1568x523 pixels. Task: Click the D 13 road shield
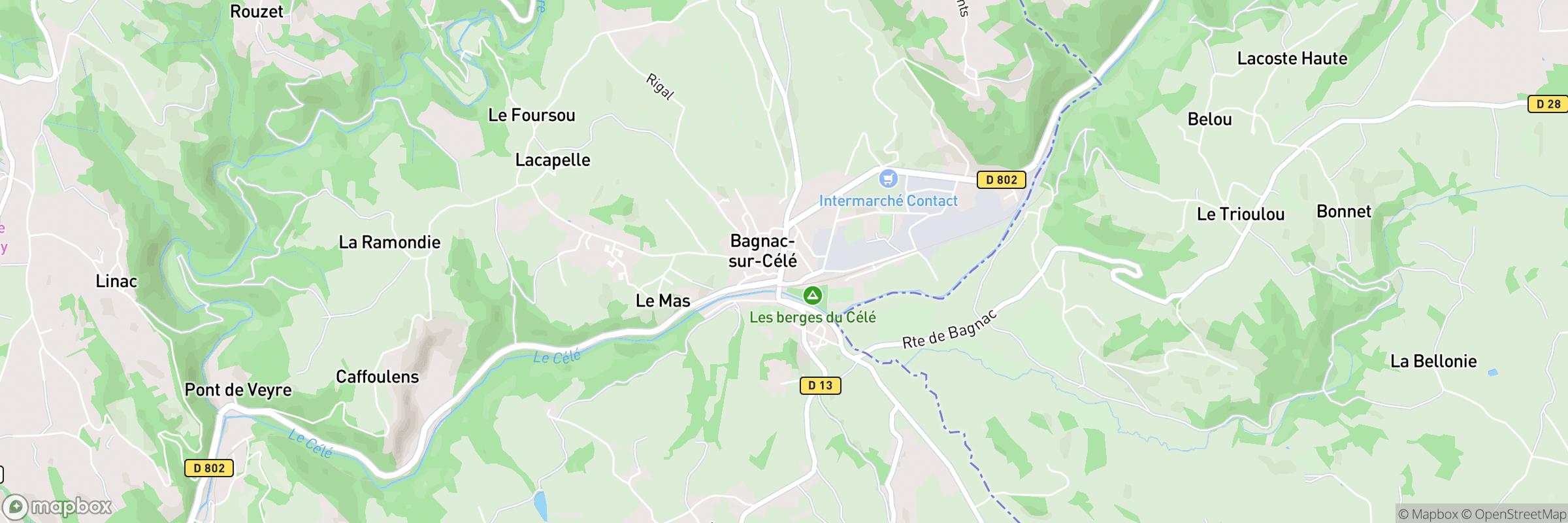click(x=821, y=386)
